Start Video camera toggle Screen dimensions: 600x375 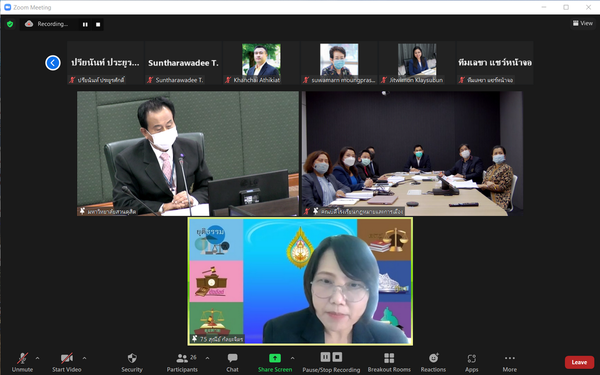pyautogui.click(x=67, y=362)
